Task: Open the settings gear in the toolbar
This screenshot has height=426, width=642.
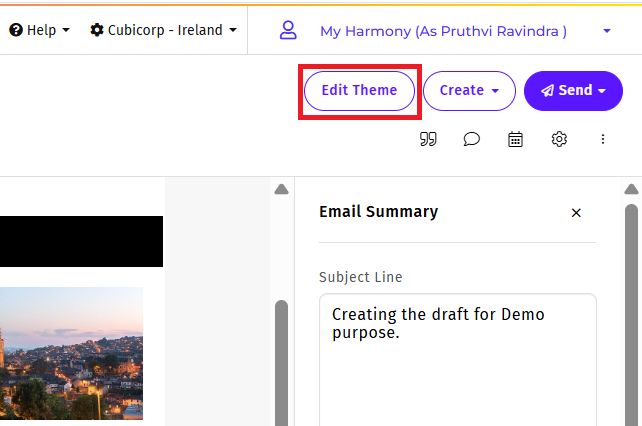Action: [559, 140]
